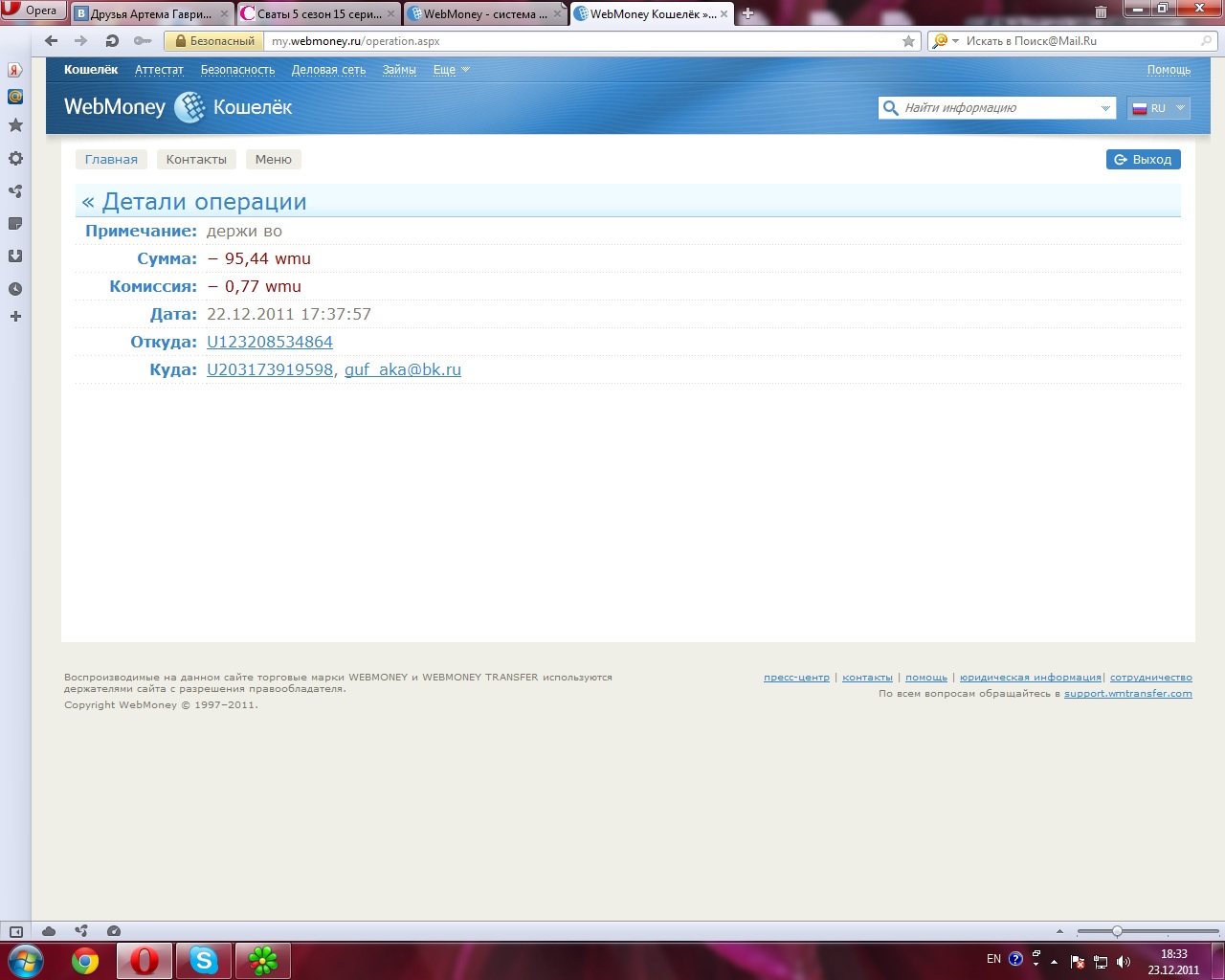The image size is (1225, 980).
Task: Open the support.wmtransfer.com link
Action: [x=1128, y=694]
